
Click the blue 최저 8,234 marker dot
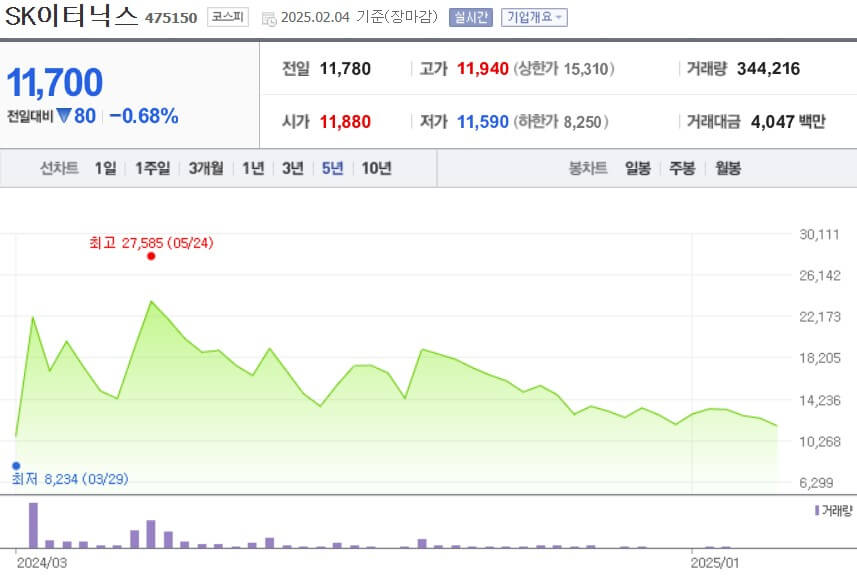[x=16, y=466]
